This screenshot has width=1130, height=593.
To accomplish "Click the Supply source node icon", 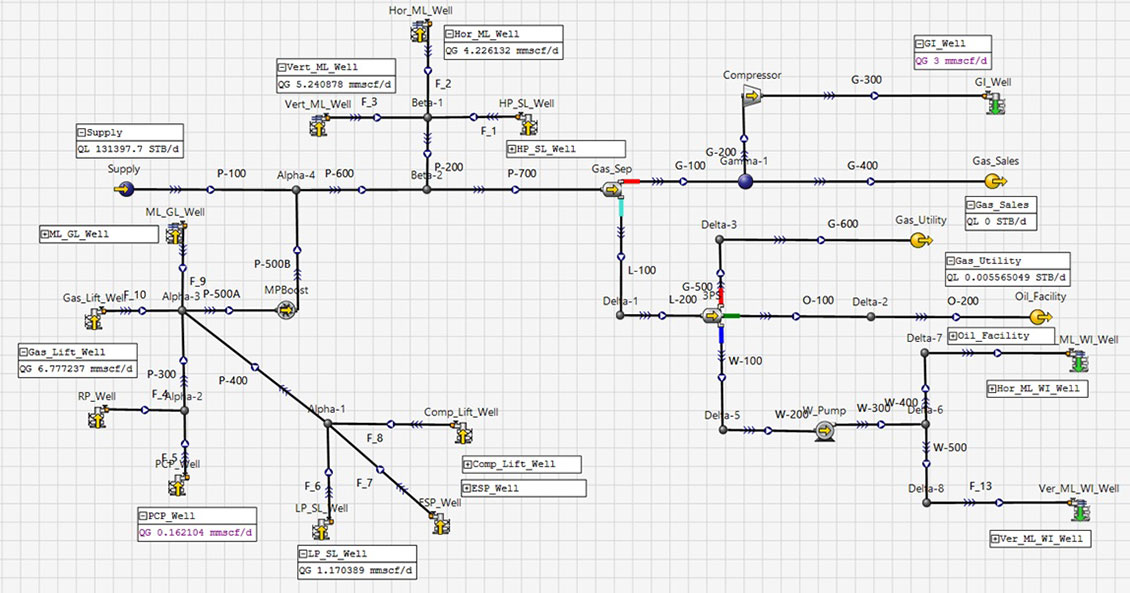I will [x=123, y=188].
